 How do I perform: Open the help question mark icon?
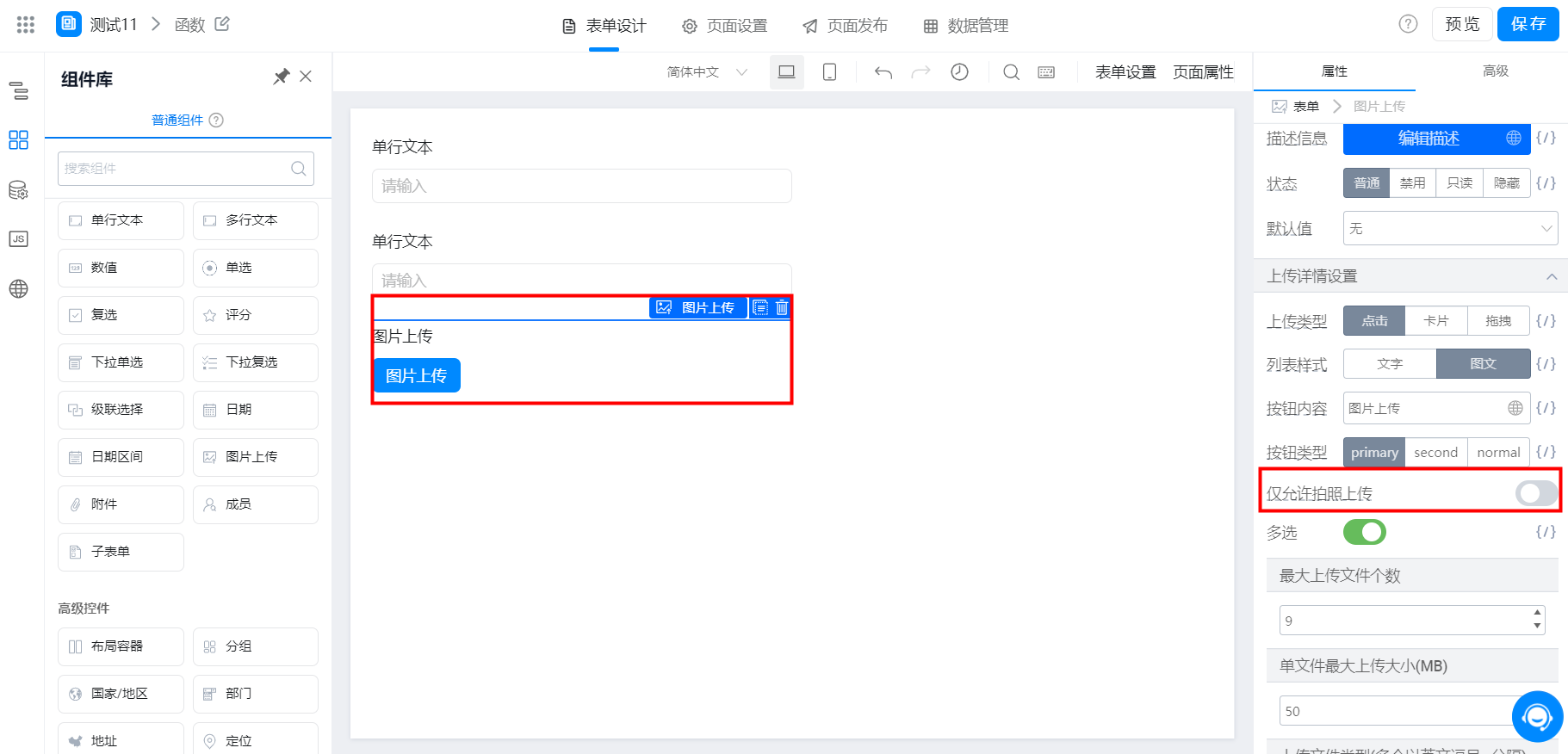(x=1408, y=24)
